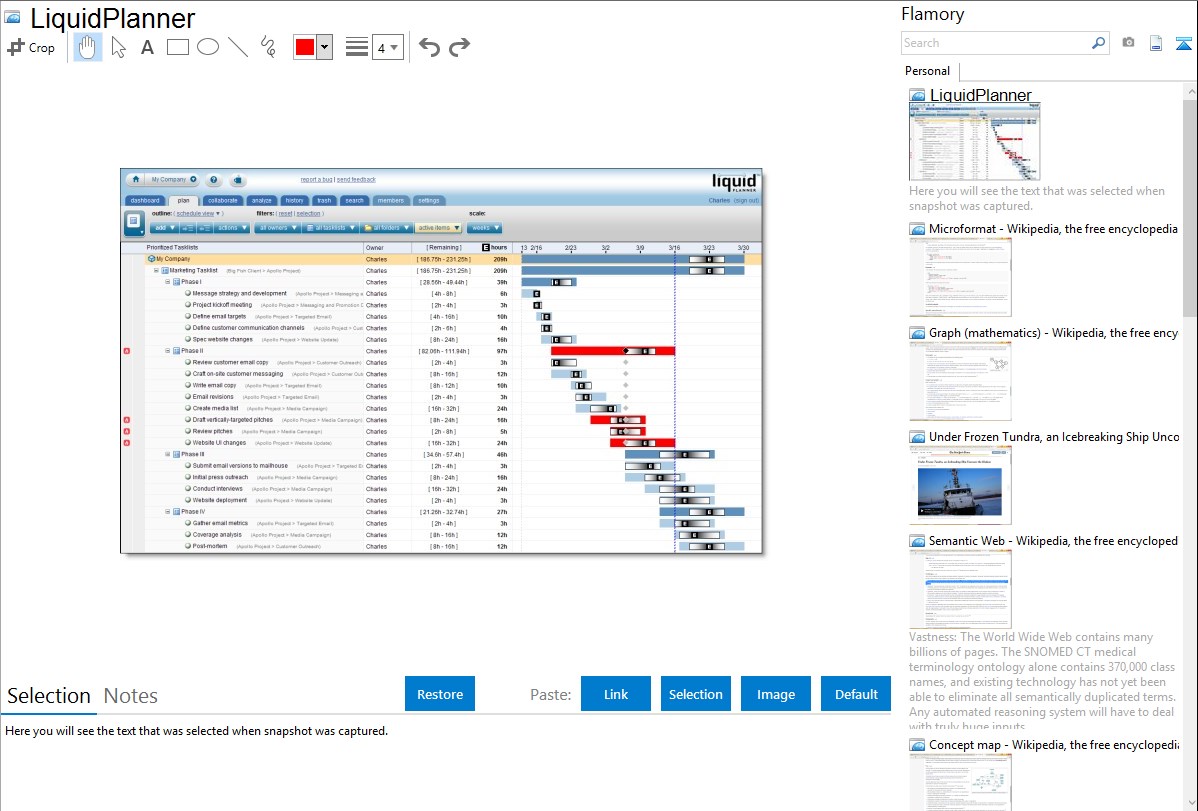The width and height of the screenshot is (1198, 811).
Task: Click the Image paste button
Action: point(775,694)
